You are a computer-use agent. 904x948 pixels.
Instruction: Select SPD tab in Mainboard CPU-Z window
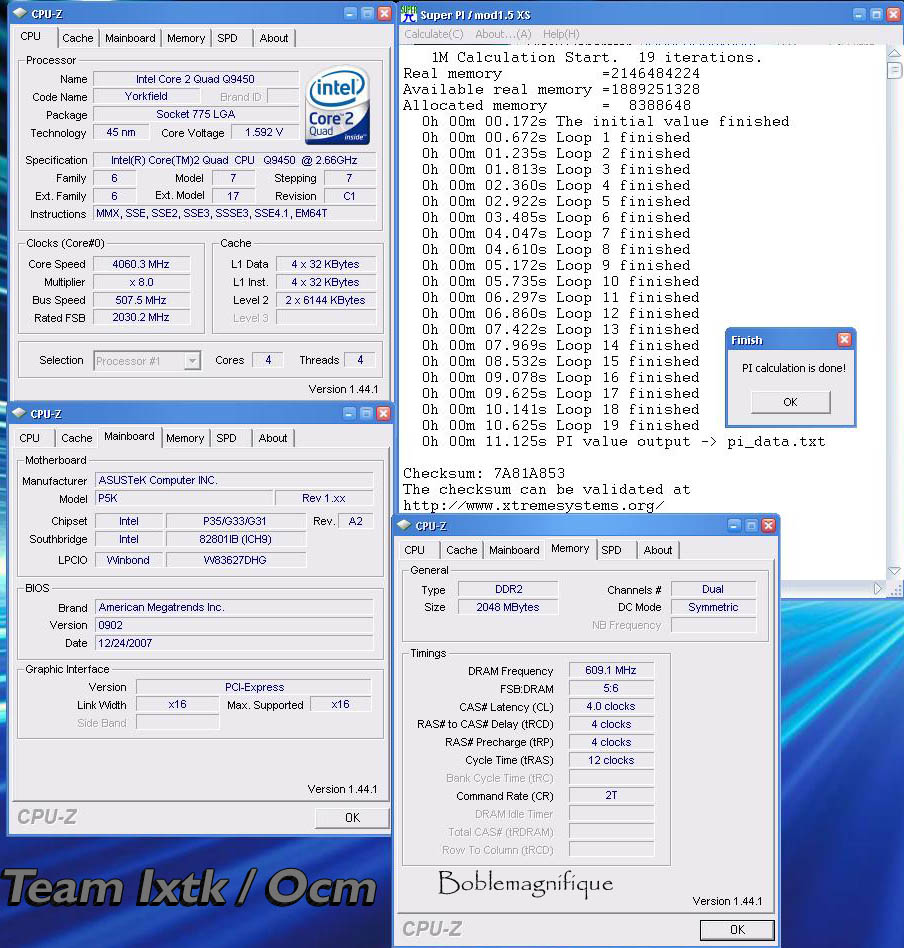click(x=227, y=438)
